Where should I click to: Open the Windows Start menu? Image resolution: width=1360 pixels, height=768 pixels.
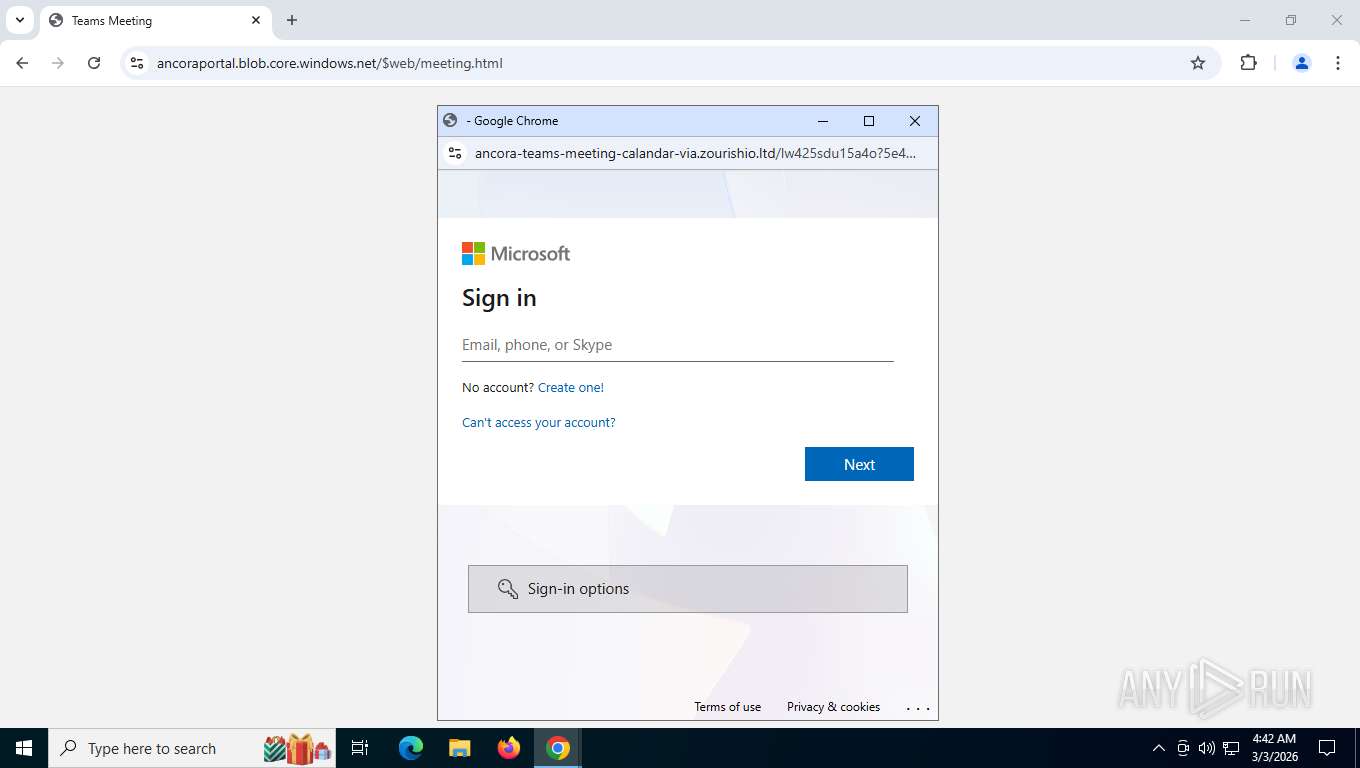[24, 748]
